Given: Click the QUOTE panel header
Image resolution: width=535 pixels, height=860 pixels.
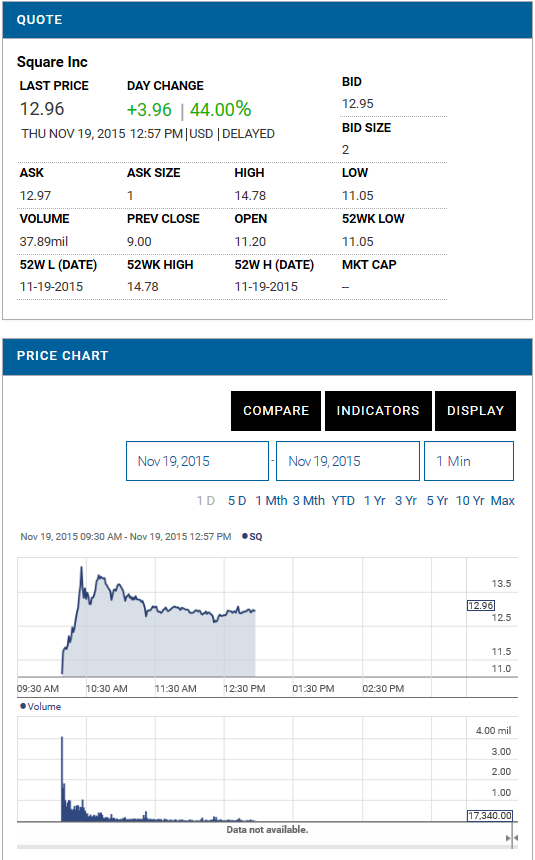Looking at the screenshot, I should tap(267, 20).
